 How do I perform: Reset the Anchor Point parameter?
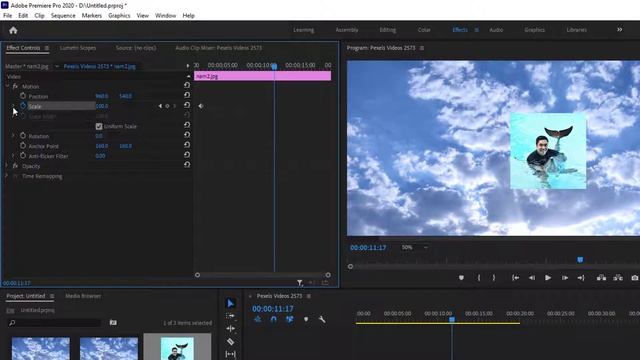187,145
